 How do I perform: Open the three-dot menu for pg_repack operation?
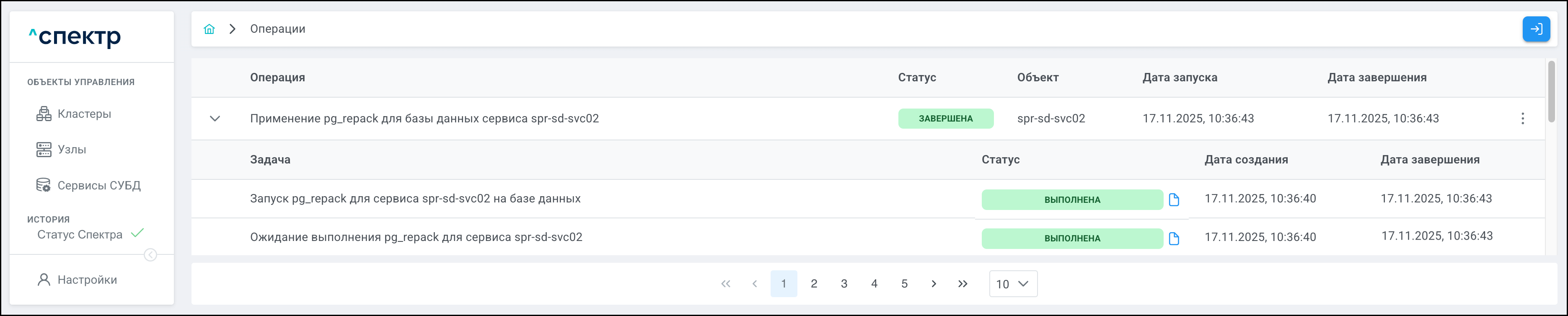(x=1522, y=119)
